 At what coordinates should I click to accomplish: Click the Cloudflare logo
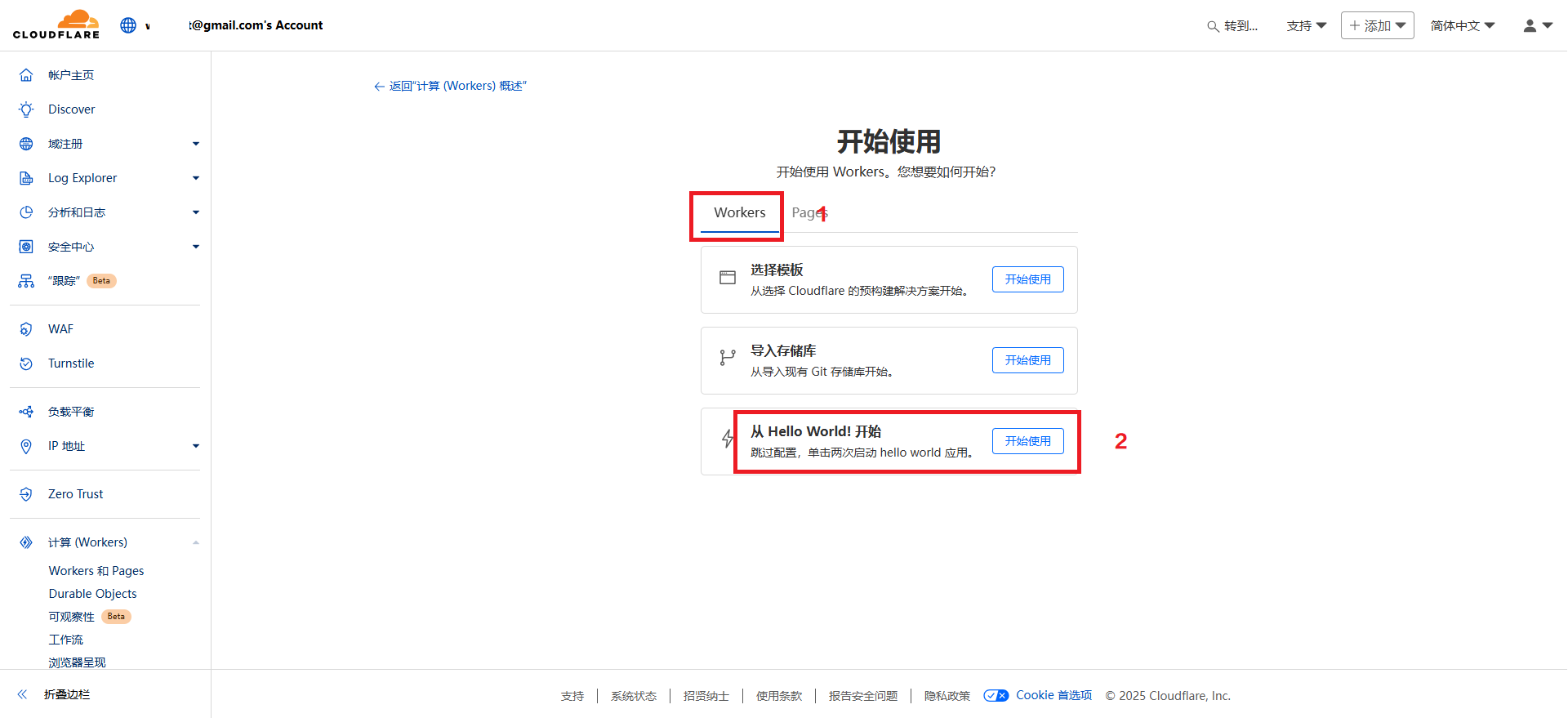pyautogui.click(x=56, y=25)
